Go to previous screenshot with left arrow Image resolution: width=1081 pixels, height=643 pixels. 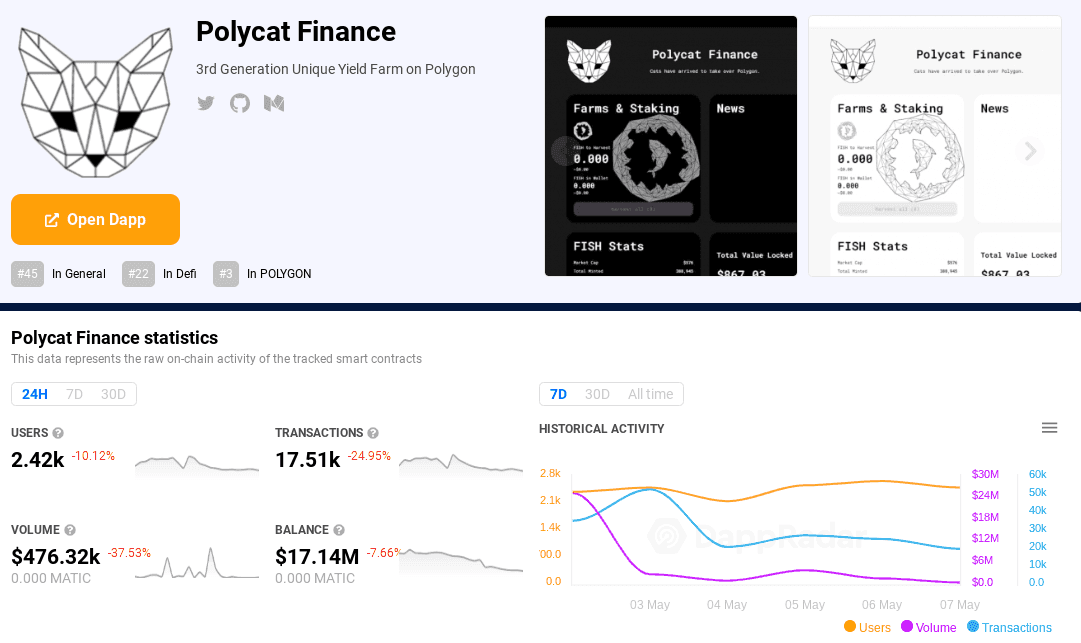point(564,151)
